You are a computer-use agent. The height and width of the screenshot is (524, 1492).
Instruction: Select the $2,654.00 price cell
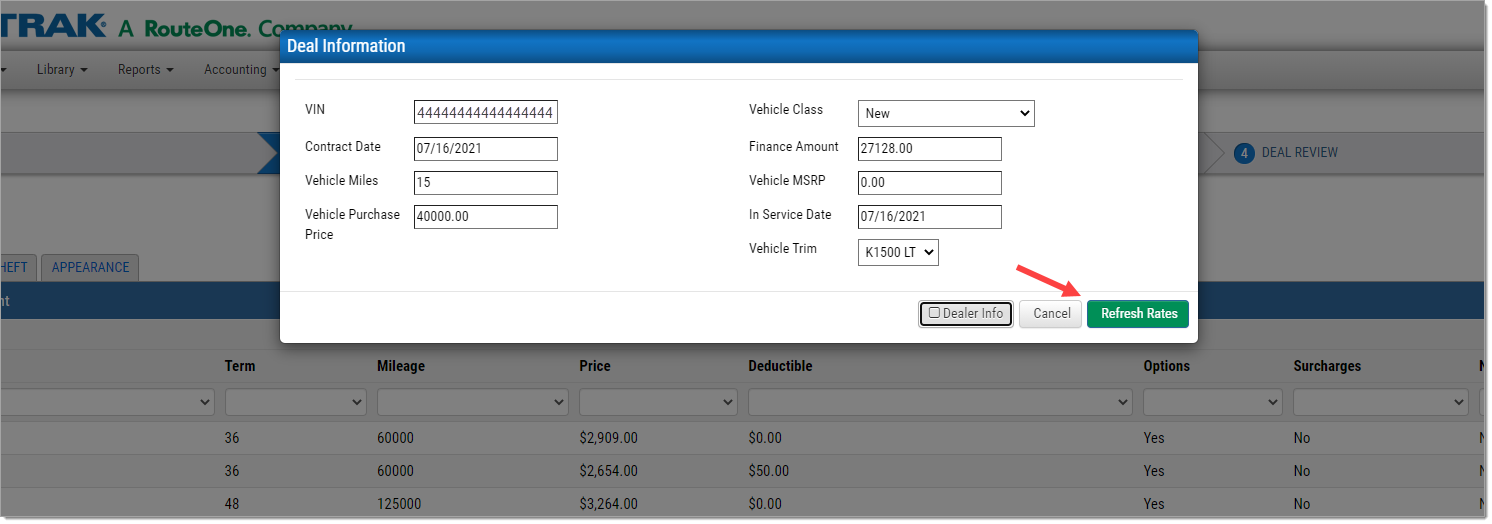point(608,471)
